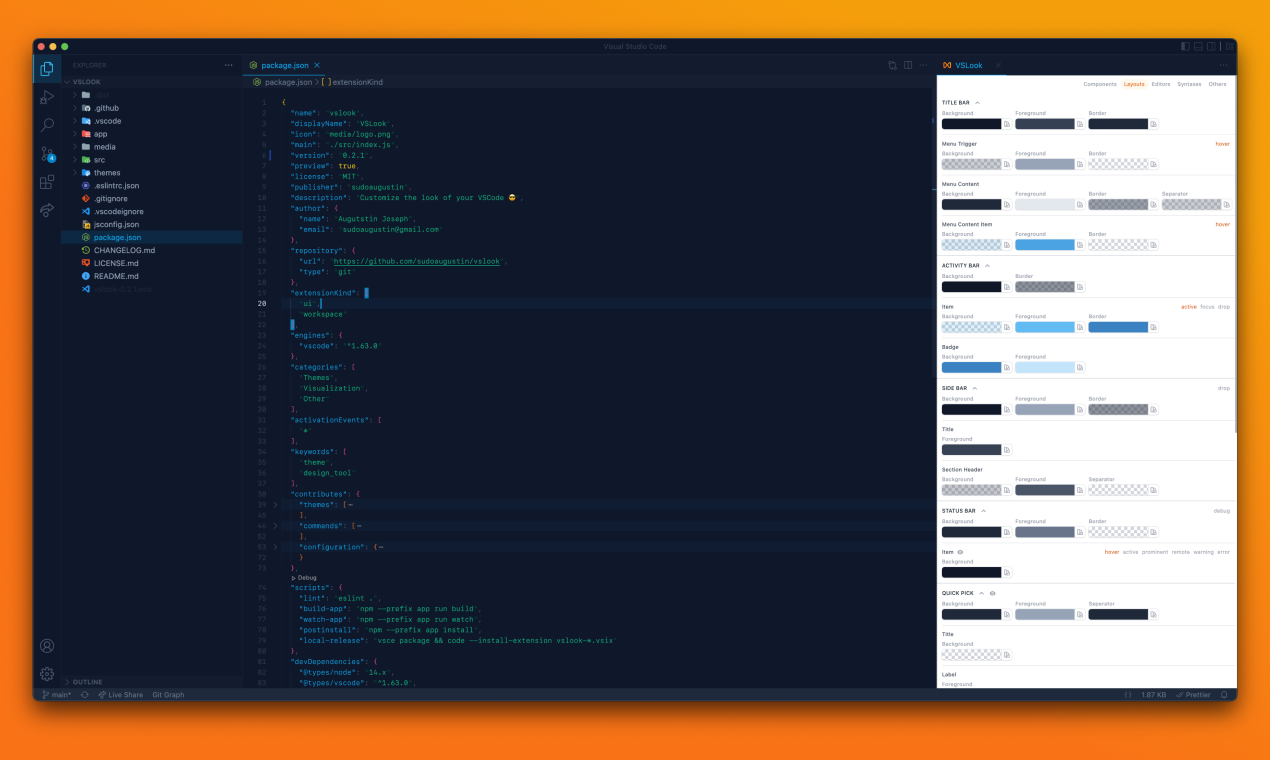Copy Title Bar Background color value icon
The width and height of the screenshot is (1270, 760).
tap(1007, 124)
